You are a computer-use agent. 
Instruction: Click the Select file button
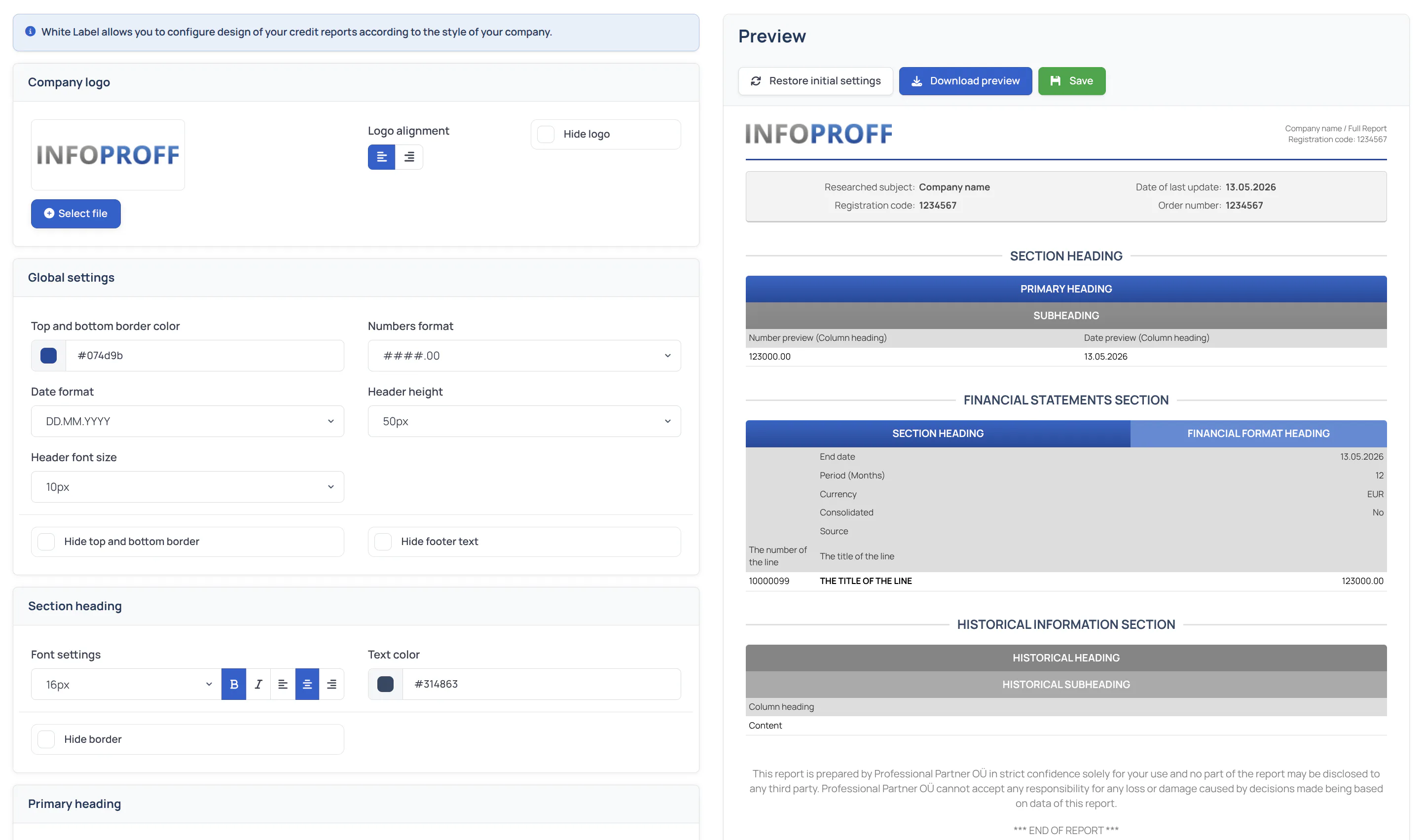point(76,214)
